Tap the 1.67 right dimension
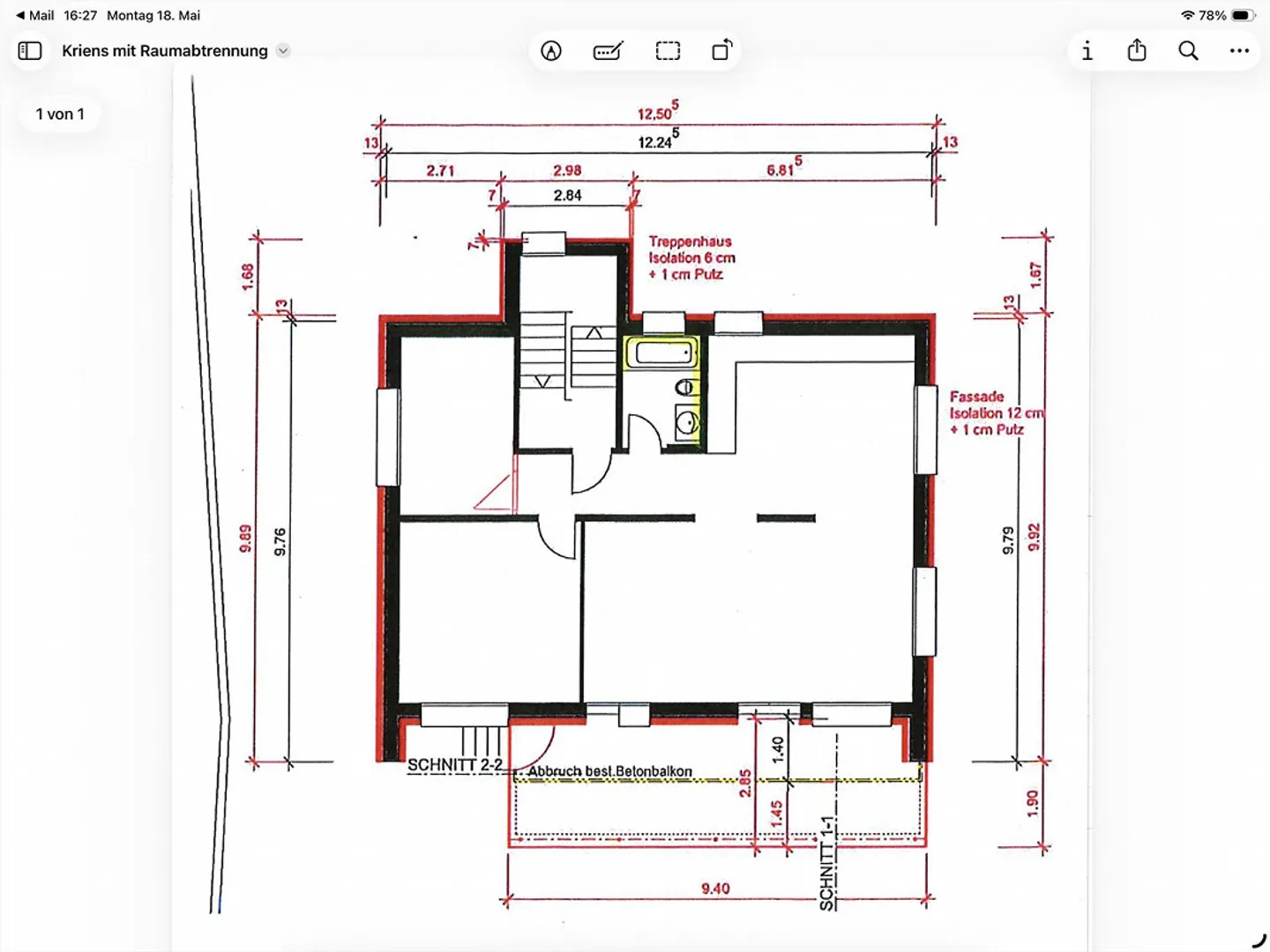Viewport: 1270px width, 952px height. click(x=1035, y=275)
